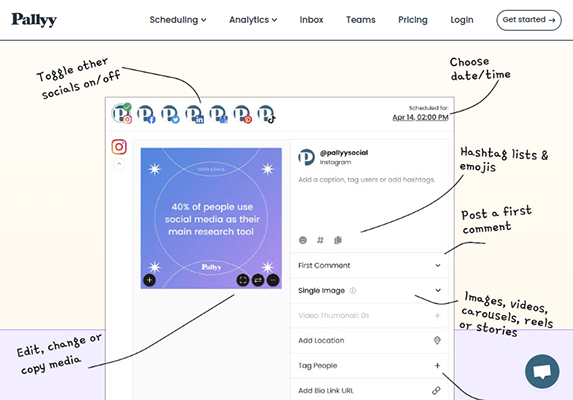This screenshot has width=573, height=400.
Task: Enable the TikTok account icon
Action: click(266, 114)
